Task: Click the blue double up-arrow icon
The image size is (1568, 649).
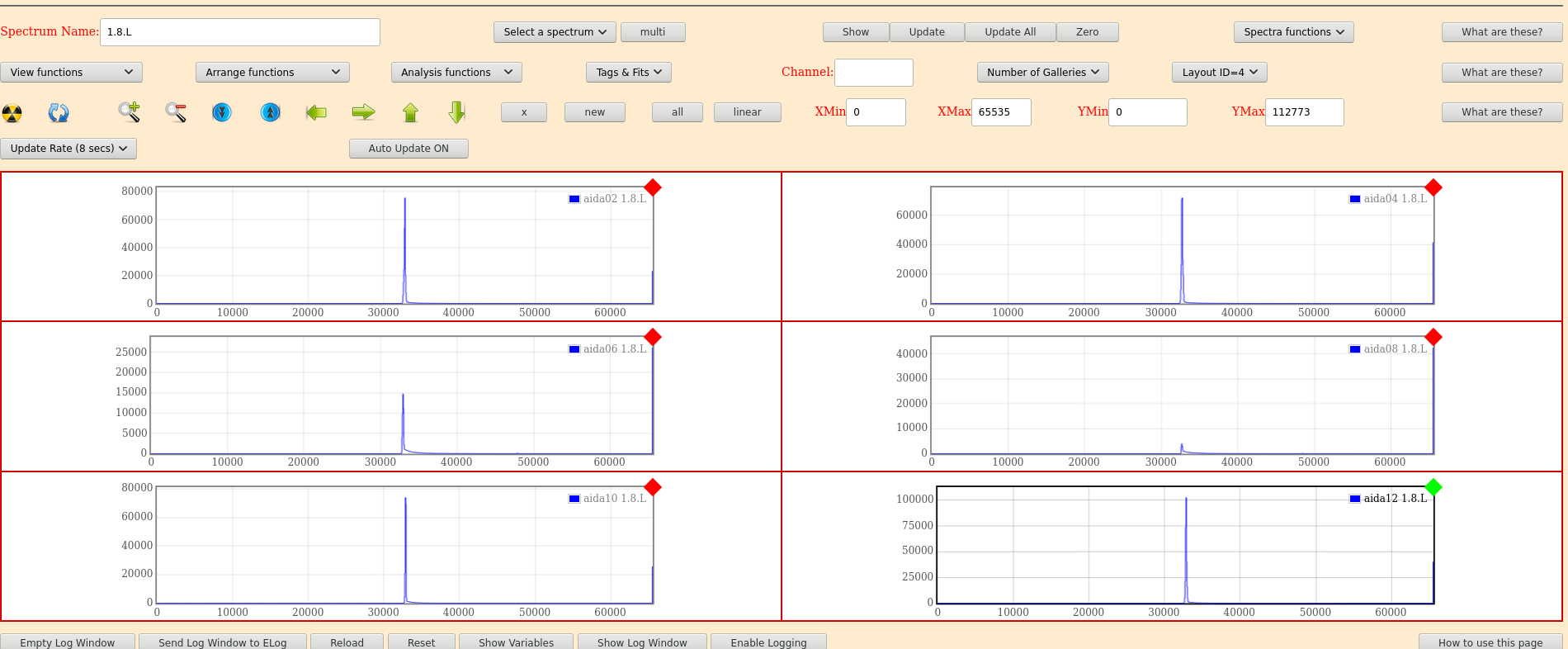Action: [270, 112]
